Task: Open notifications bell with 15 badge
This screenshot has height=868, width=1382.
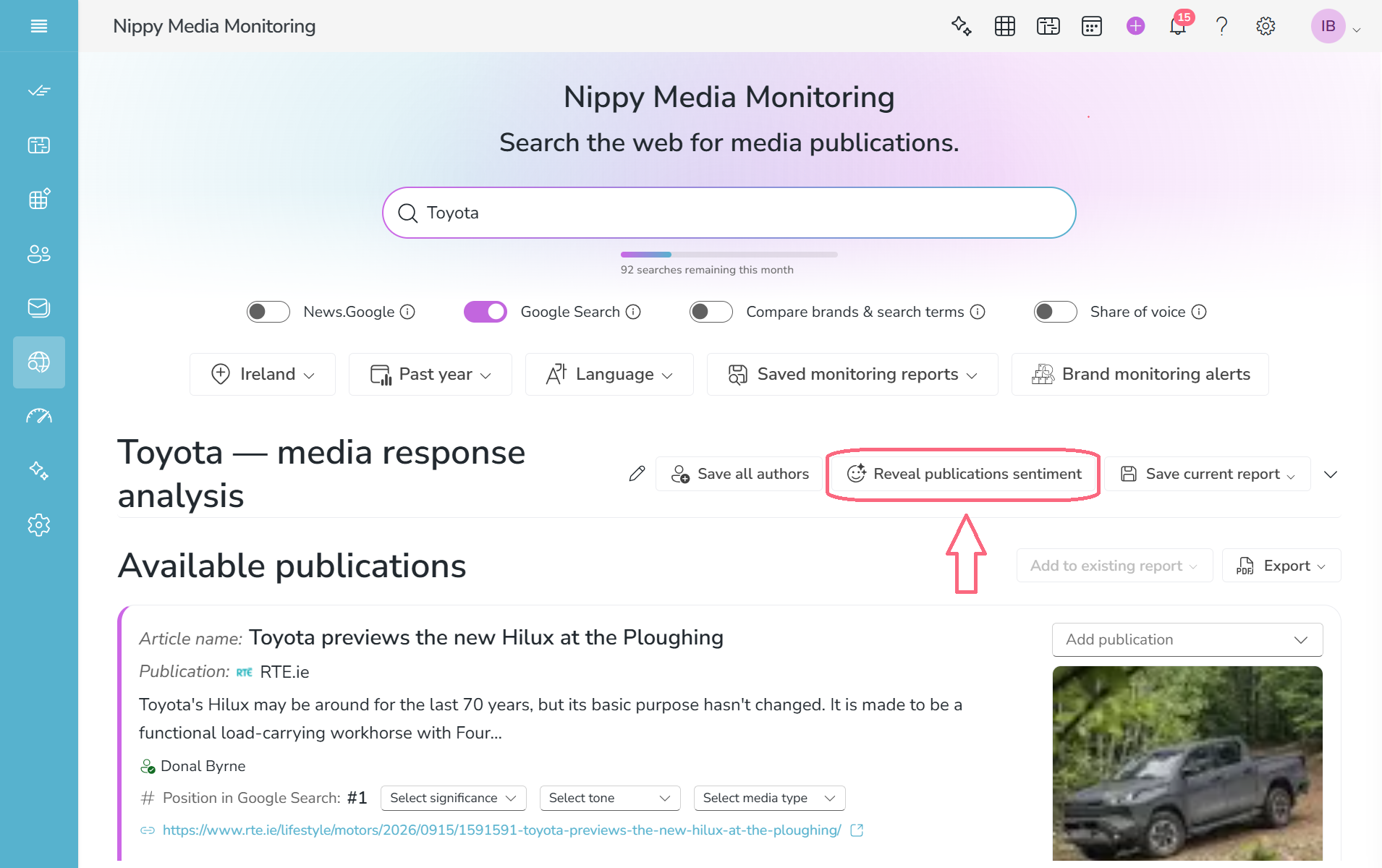Action: pos(1179,26)
